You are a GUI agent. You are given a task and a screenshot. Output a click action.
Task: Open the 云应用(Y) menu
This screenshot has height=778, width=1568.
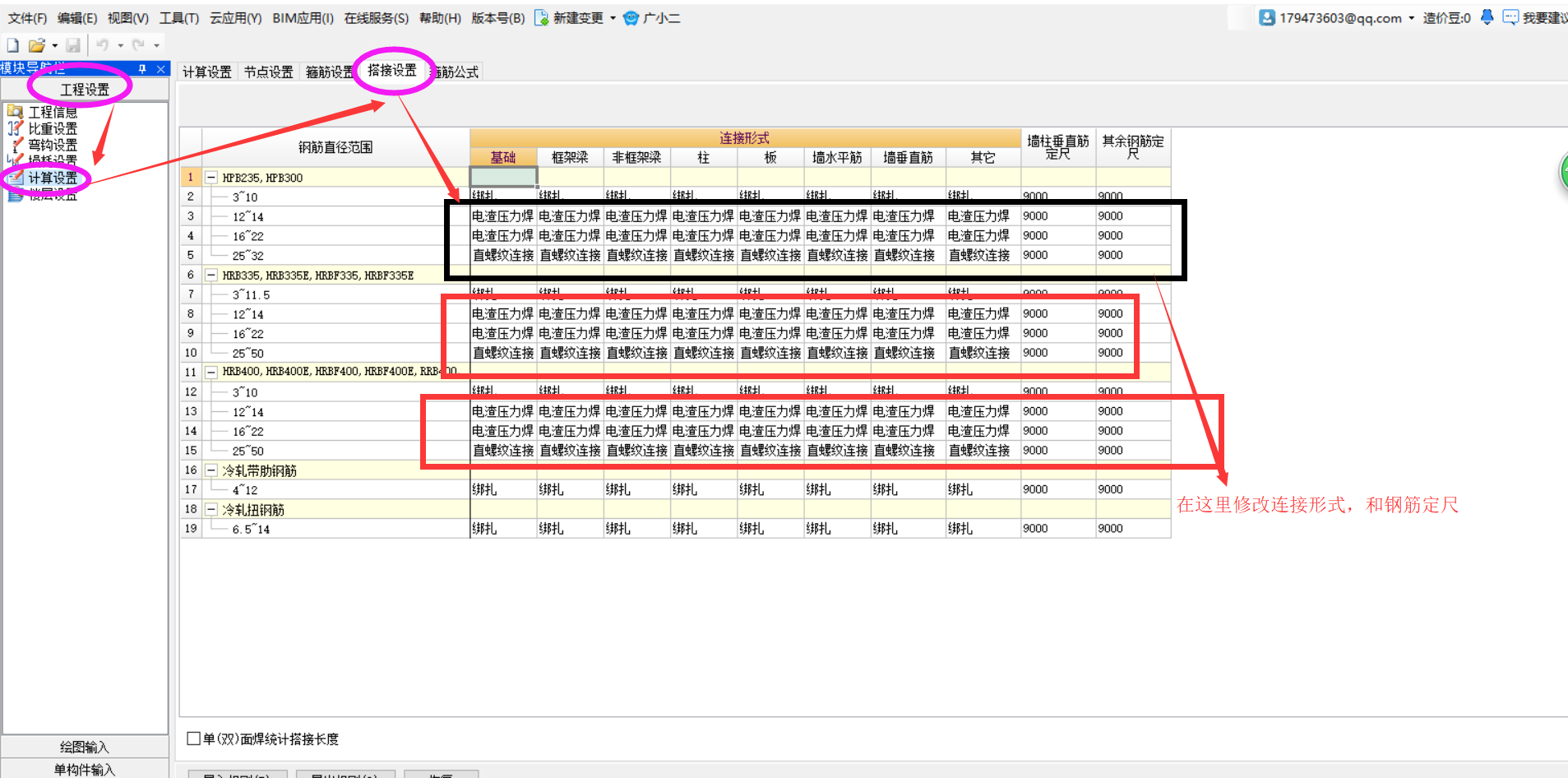pos(235,18)
